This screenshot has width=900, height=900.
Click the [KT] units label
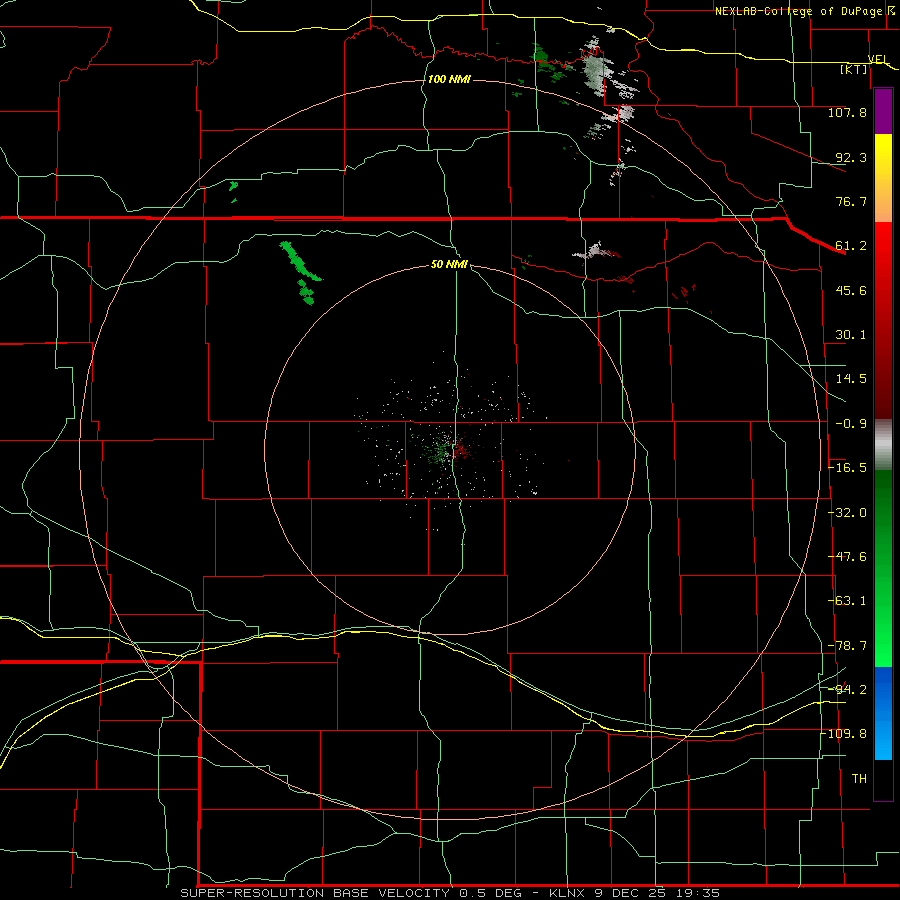point(854,69)
